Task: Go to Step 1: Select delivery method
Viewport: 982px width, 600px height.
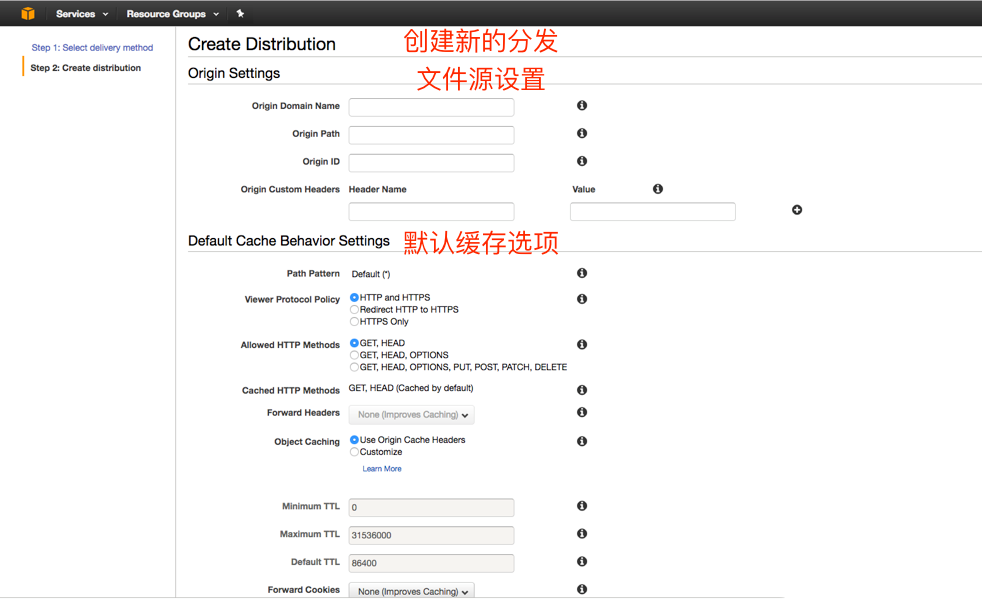Action: [x=92, y=48]
